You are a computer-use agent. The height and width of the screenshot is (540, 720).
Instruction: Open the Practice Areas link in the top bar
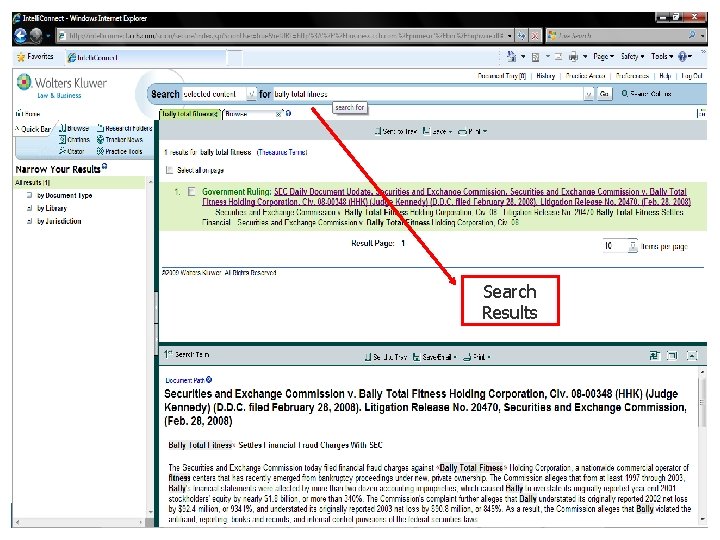pos(585,76)
